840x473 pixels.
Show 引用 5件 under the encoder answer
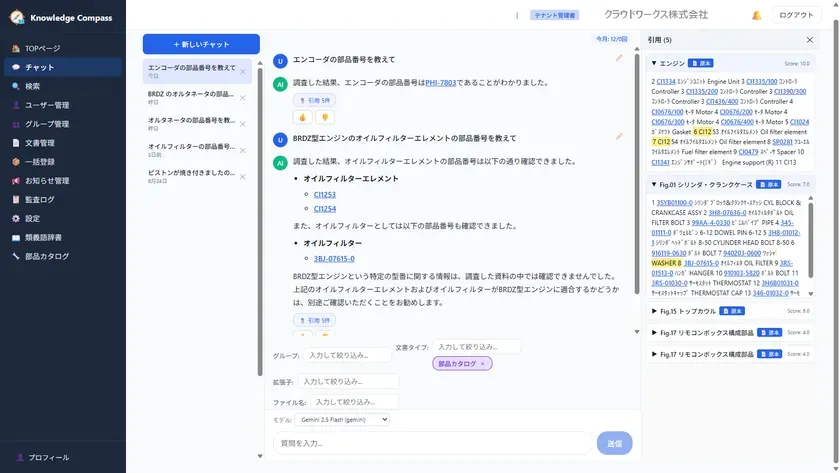(314, 100)
